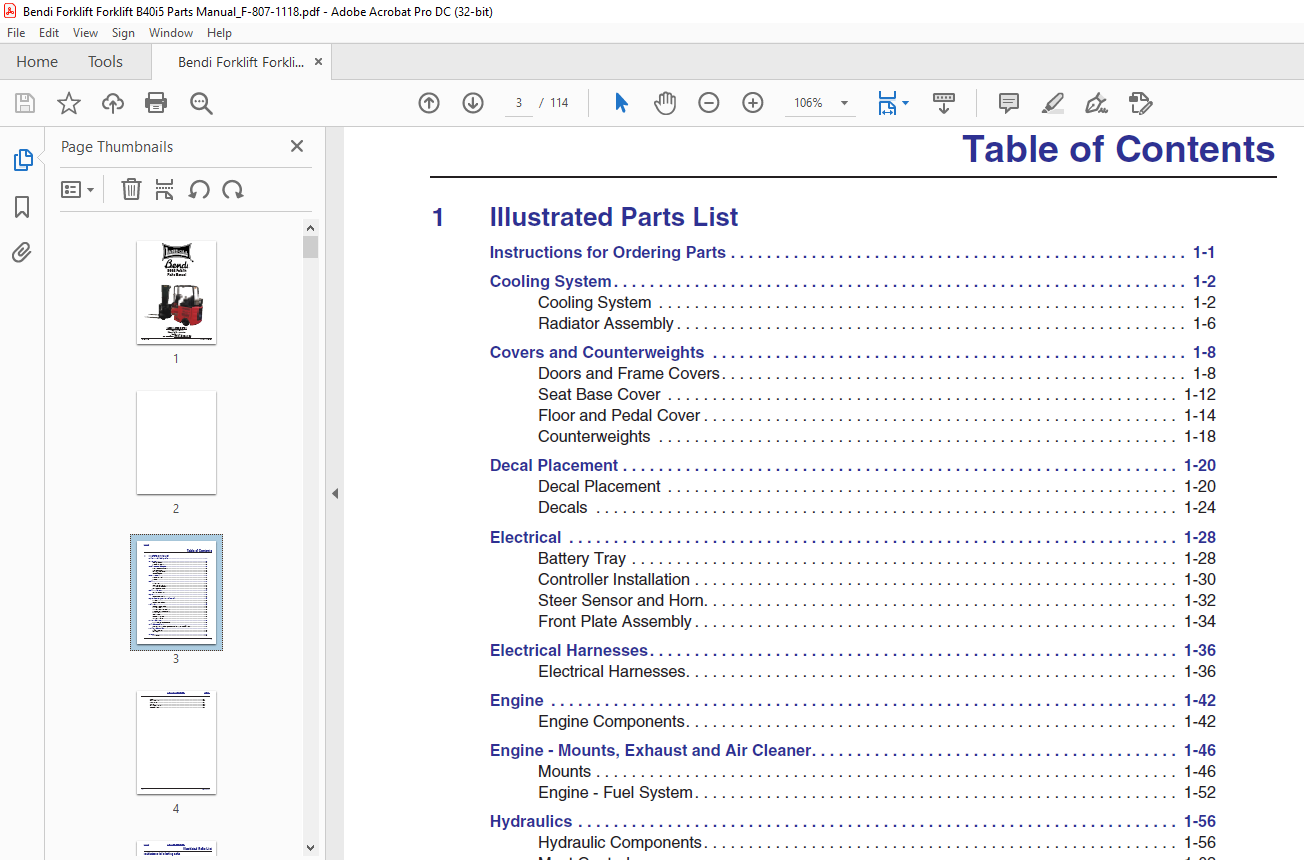1304x860 pixels.
Task: Select blank page 2 thumbnail
Action: pyautogui.click(x=176, y=442)
